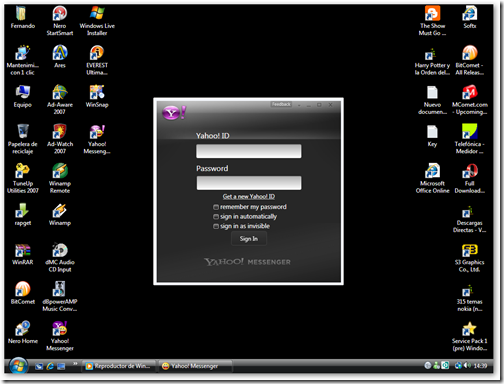Select Mantenimiento con 1 clic icon

(22, 60)
